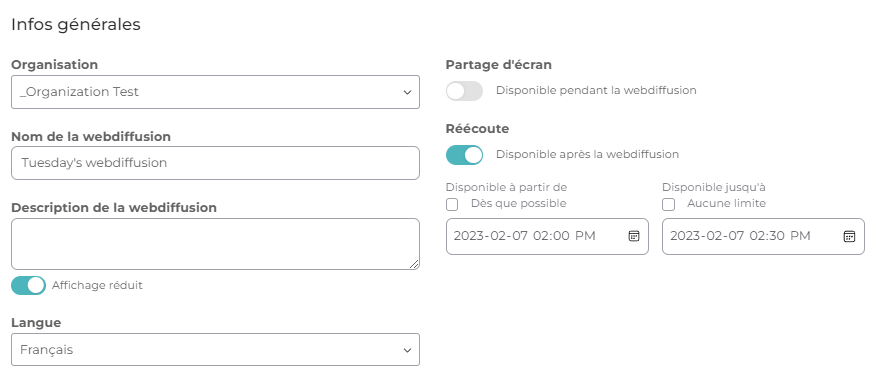Click the Nom de la webdiffusion field
The width and height of the screenshot is (870, 382).
[x=215, y=163]
